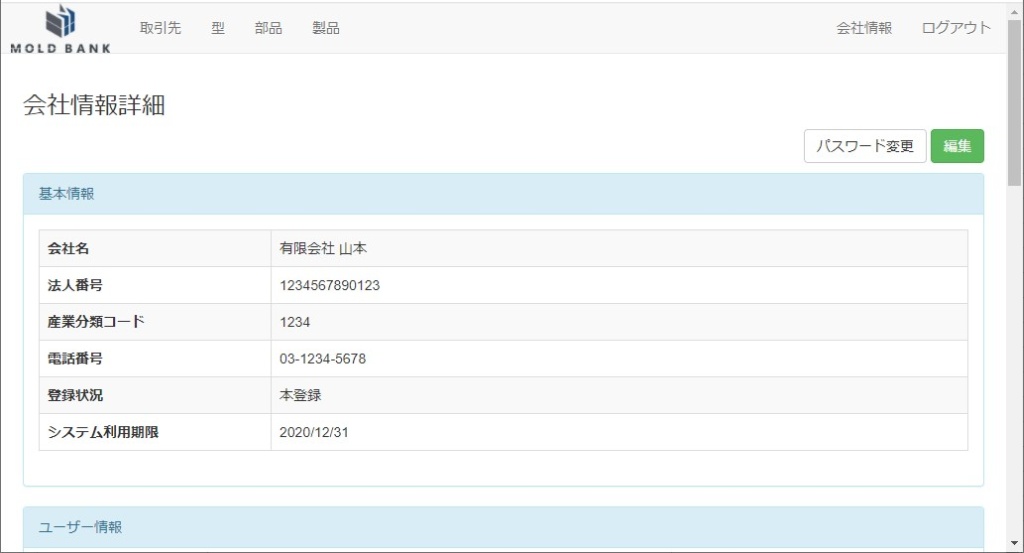
Task: Click the phone number 03-1234-5678
Action: 323,359
